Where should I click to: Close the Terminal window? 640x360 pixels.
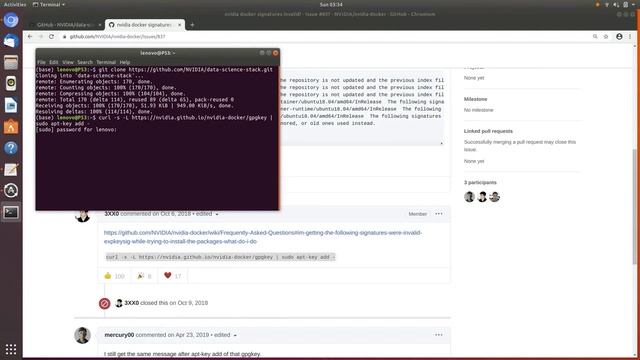pos(276,53)
